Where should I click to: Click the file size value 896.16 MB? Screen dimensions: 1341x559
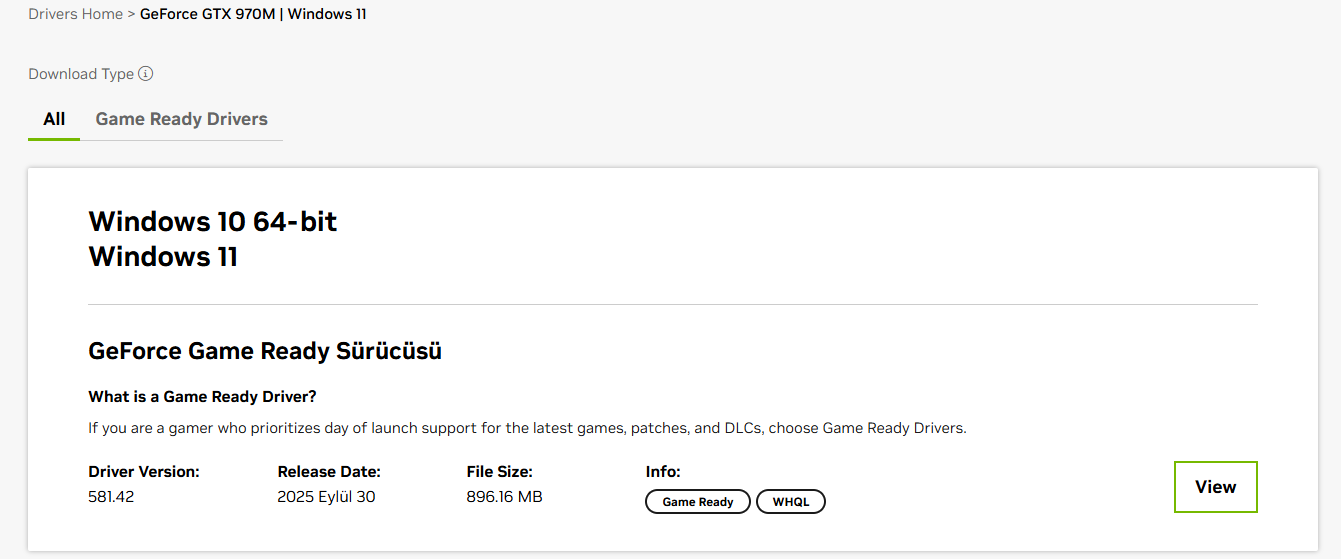click(x=504, y=497)
